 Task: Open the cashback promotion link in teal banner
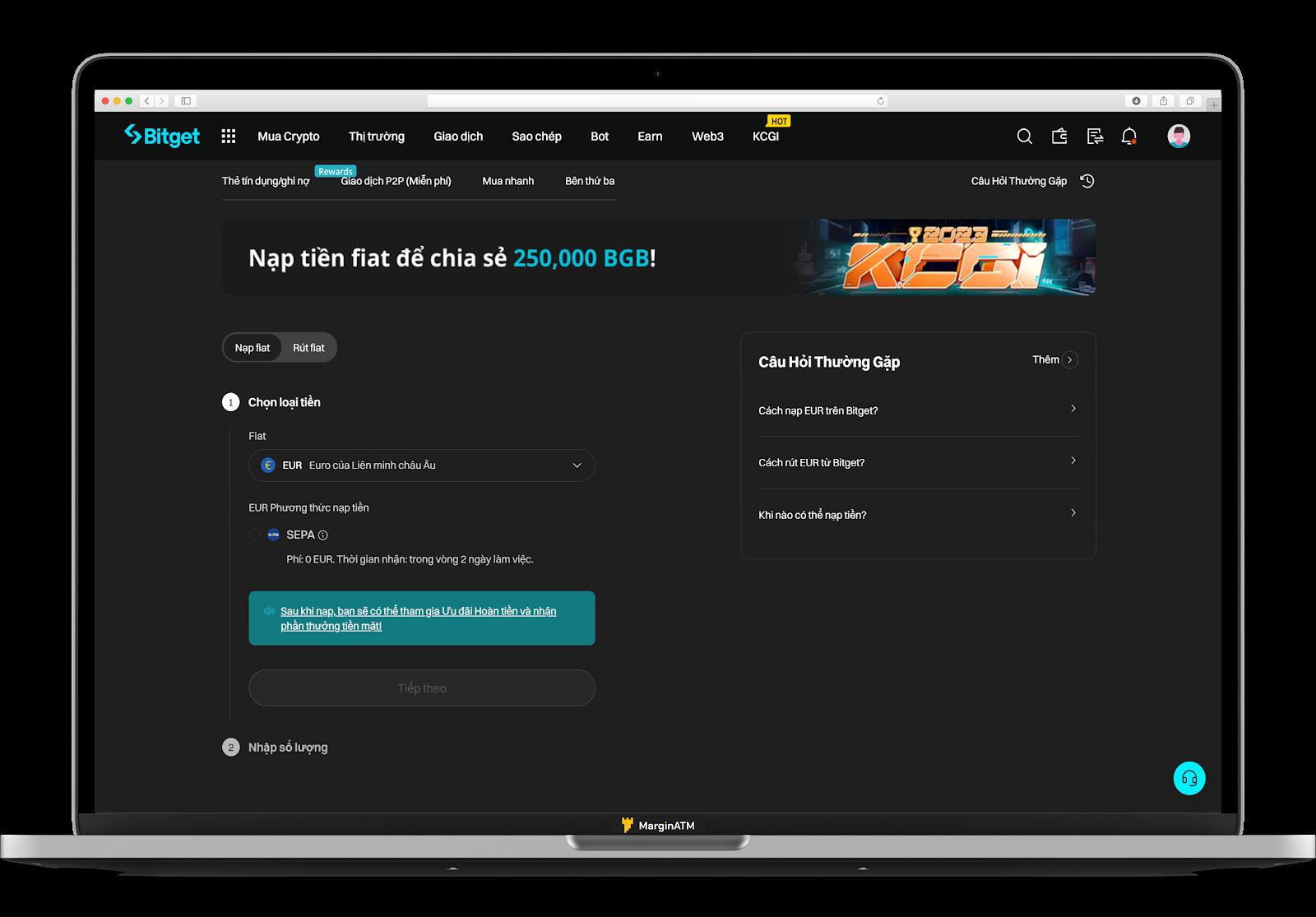[418, 618]
